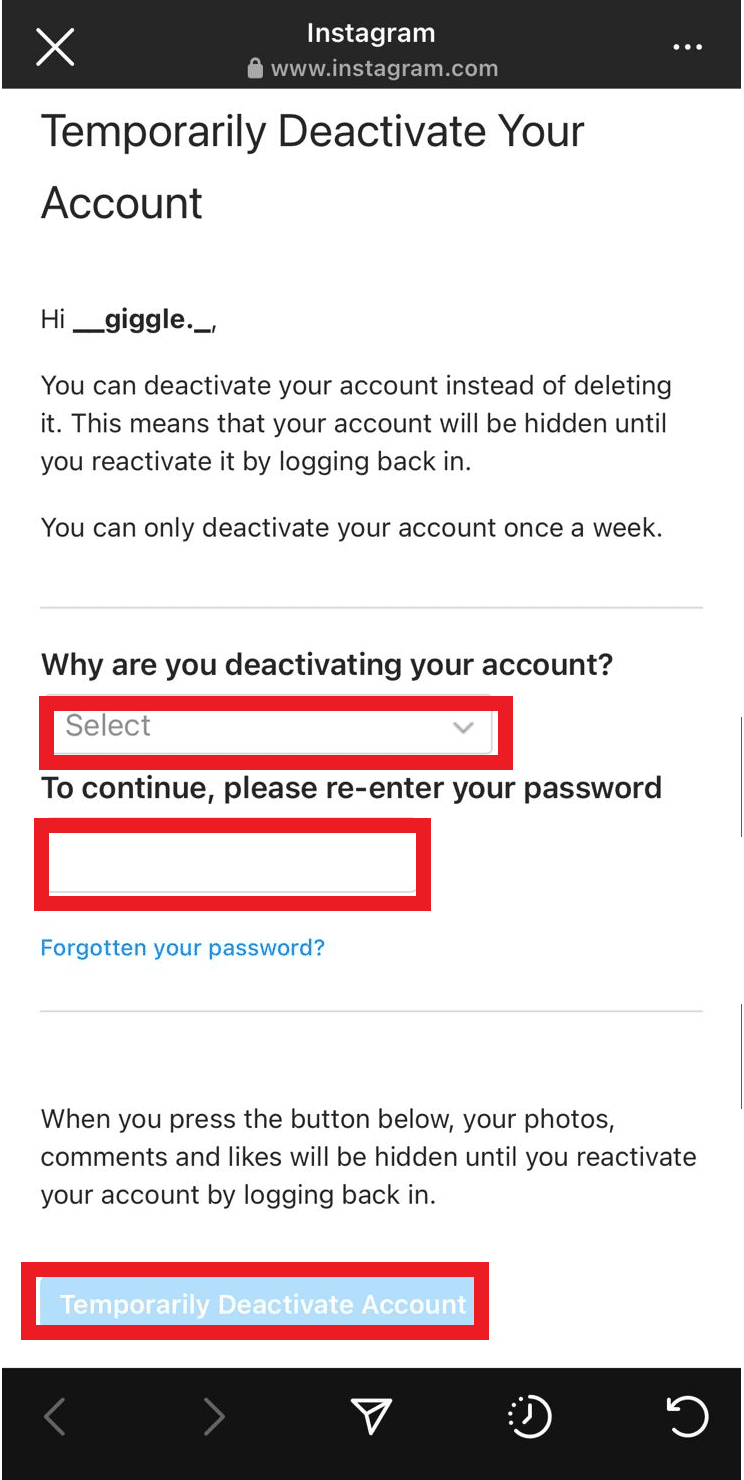Tap the "Why are you deactivating your account?" label
Image resolution: width=744 pixels, height=1480 pixels.
(x=326, y=664)
